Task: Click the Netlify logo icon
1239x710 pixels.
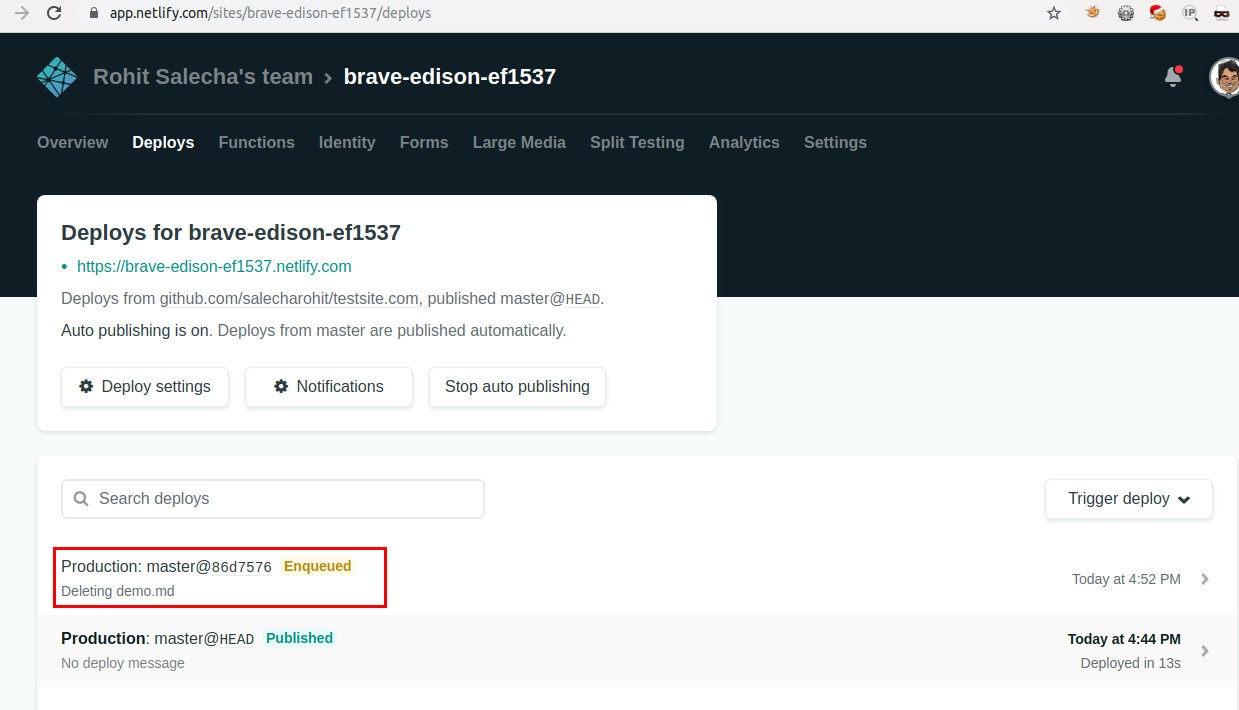Action: click(57, 77)
